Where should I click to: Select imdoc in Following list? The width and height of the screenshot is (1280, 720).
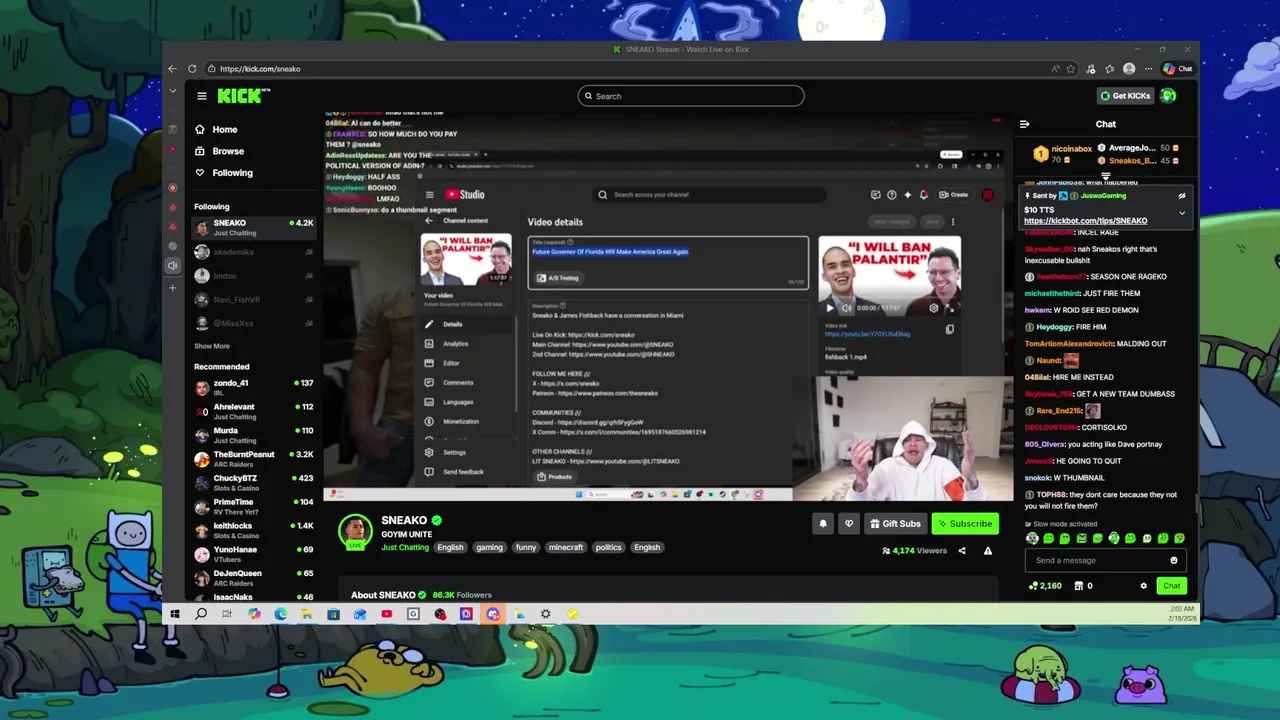(252, 276)
